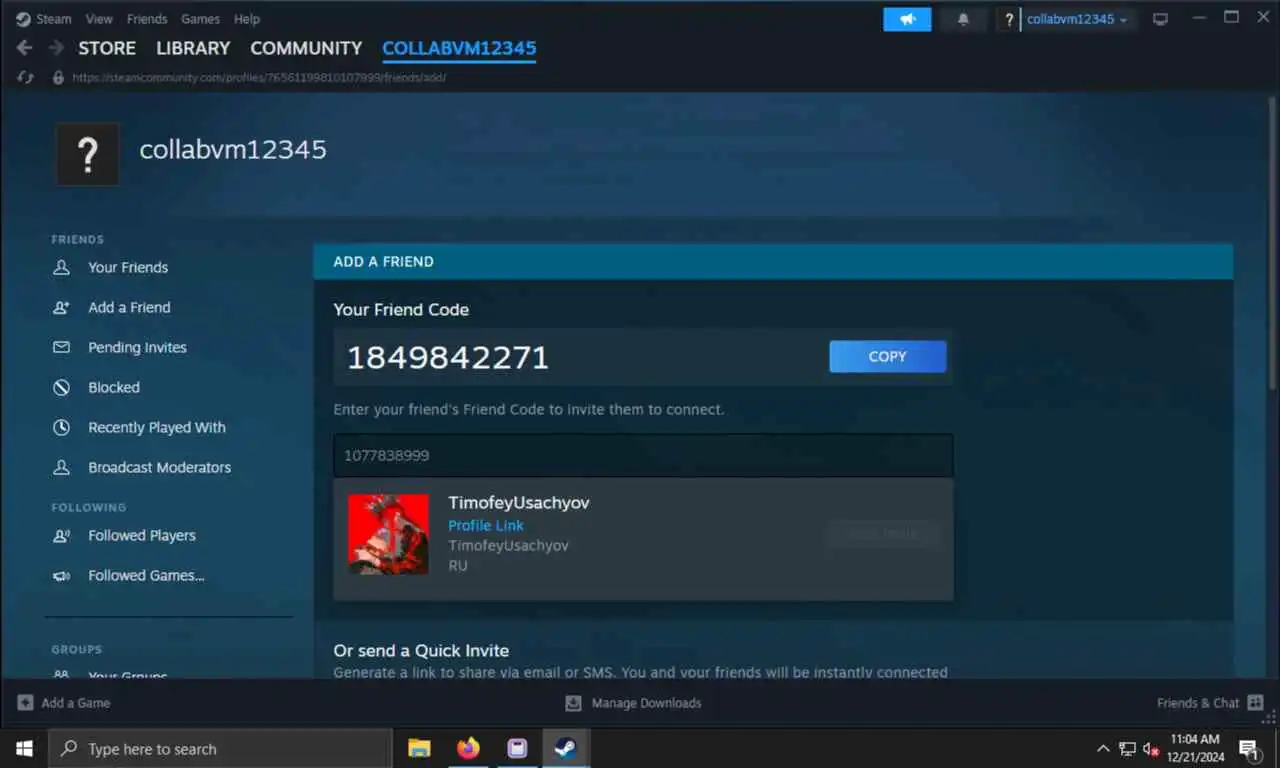The image size is (1280, 768).
Task: Click the network tray icon
Action: point(1127,748)
